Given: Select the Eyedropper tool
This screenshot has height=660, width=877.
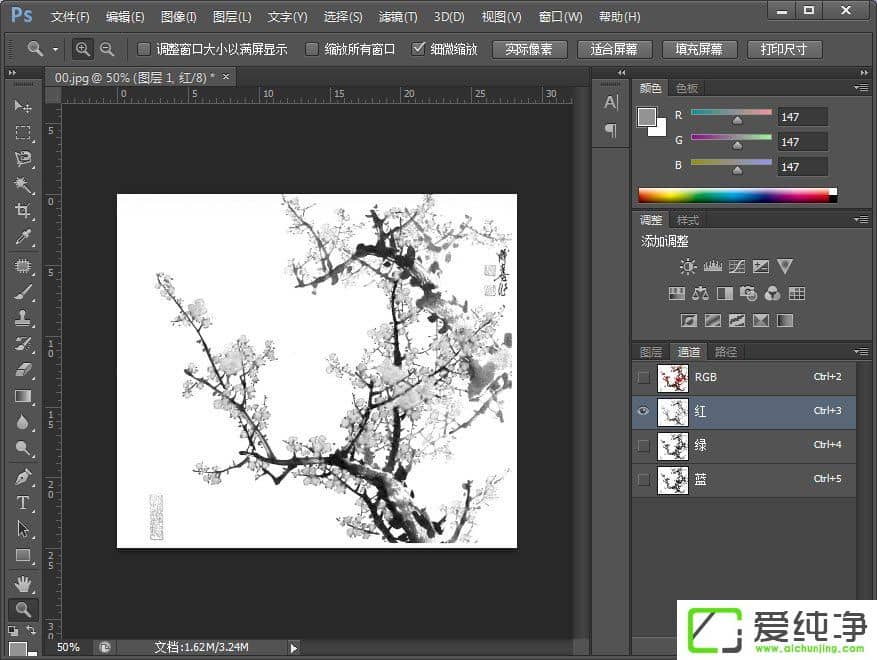Looking at the screenshot, I should [23, 237].
